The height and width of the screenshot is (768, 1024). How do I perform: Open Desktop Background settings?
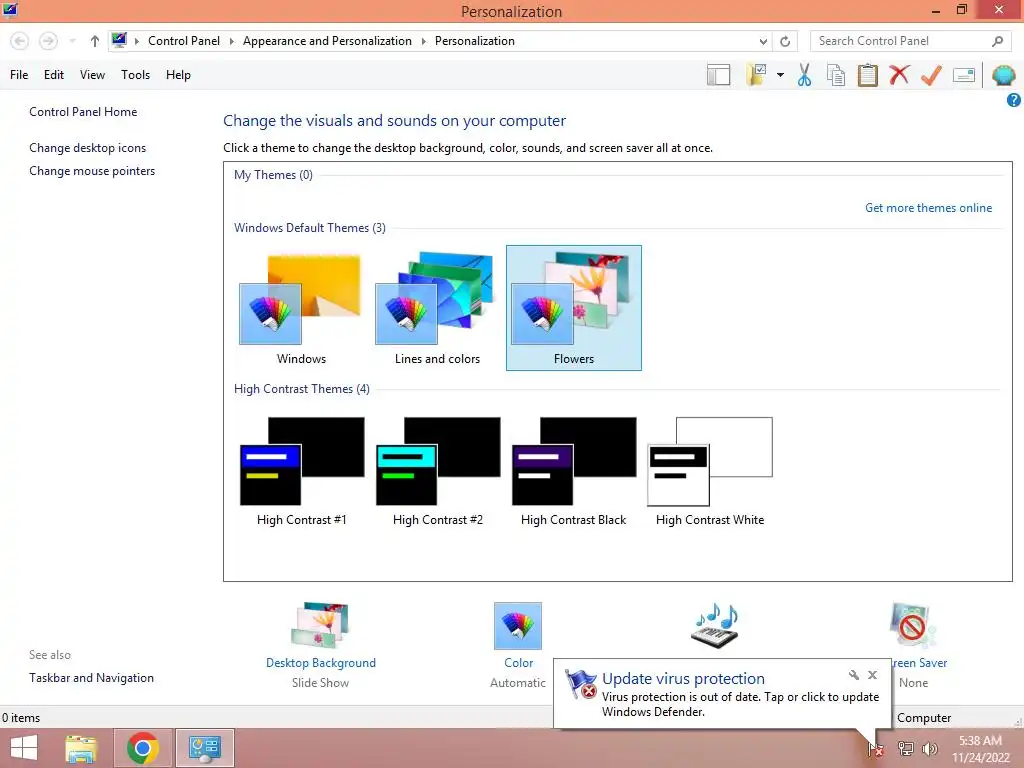pyautogui.click(x=321, y=645)
